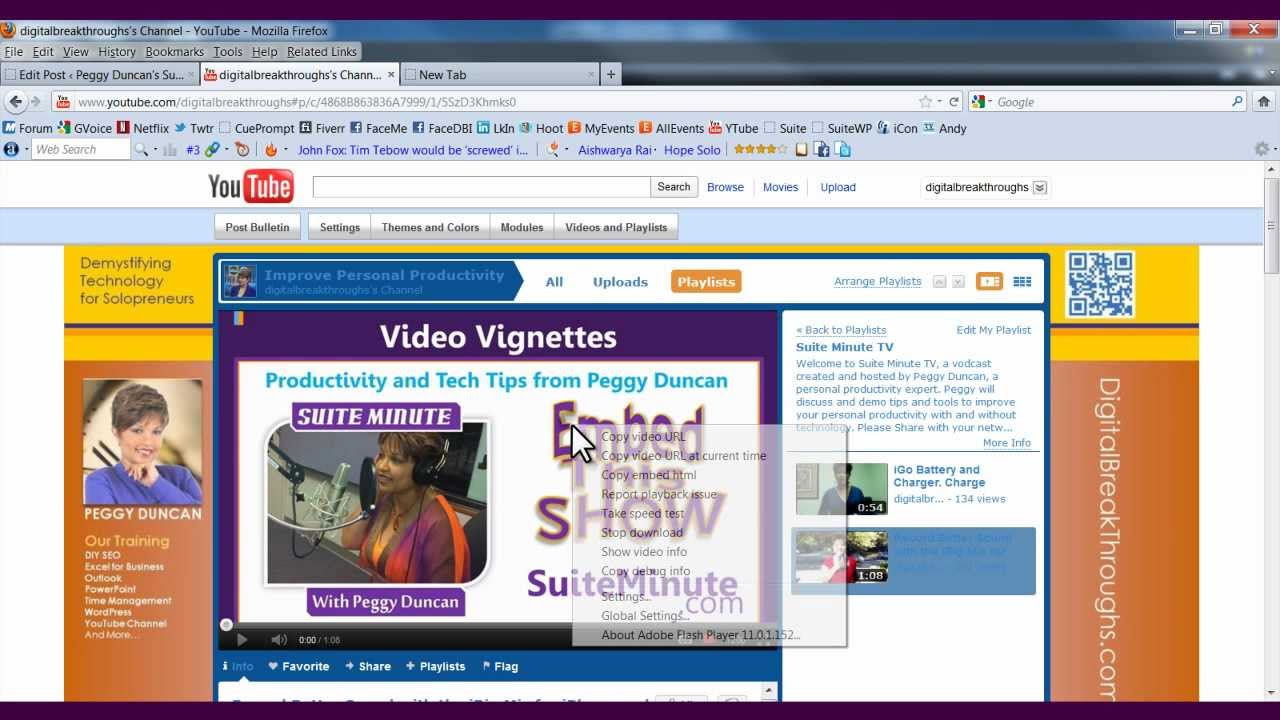Open the GVoice bookmark
Viewport: 1280px width, 720px height.
[x=85, y=128]
